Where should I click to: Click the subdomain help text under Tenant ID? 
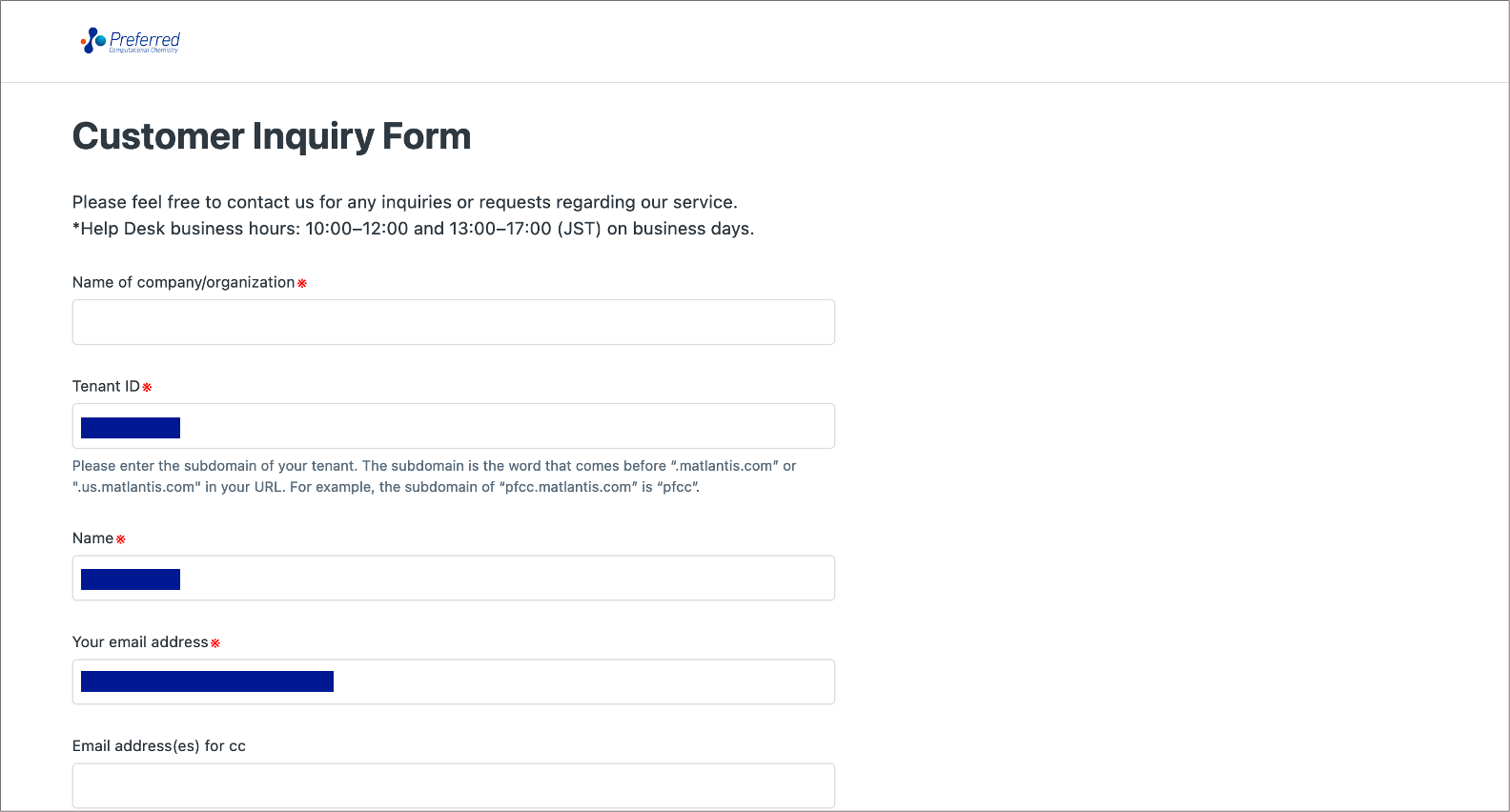[434, 477]
